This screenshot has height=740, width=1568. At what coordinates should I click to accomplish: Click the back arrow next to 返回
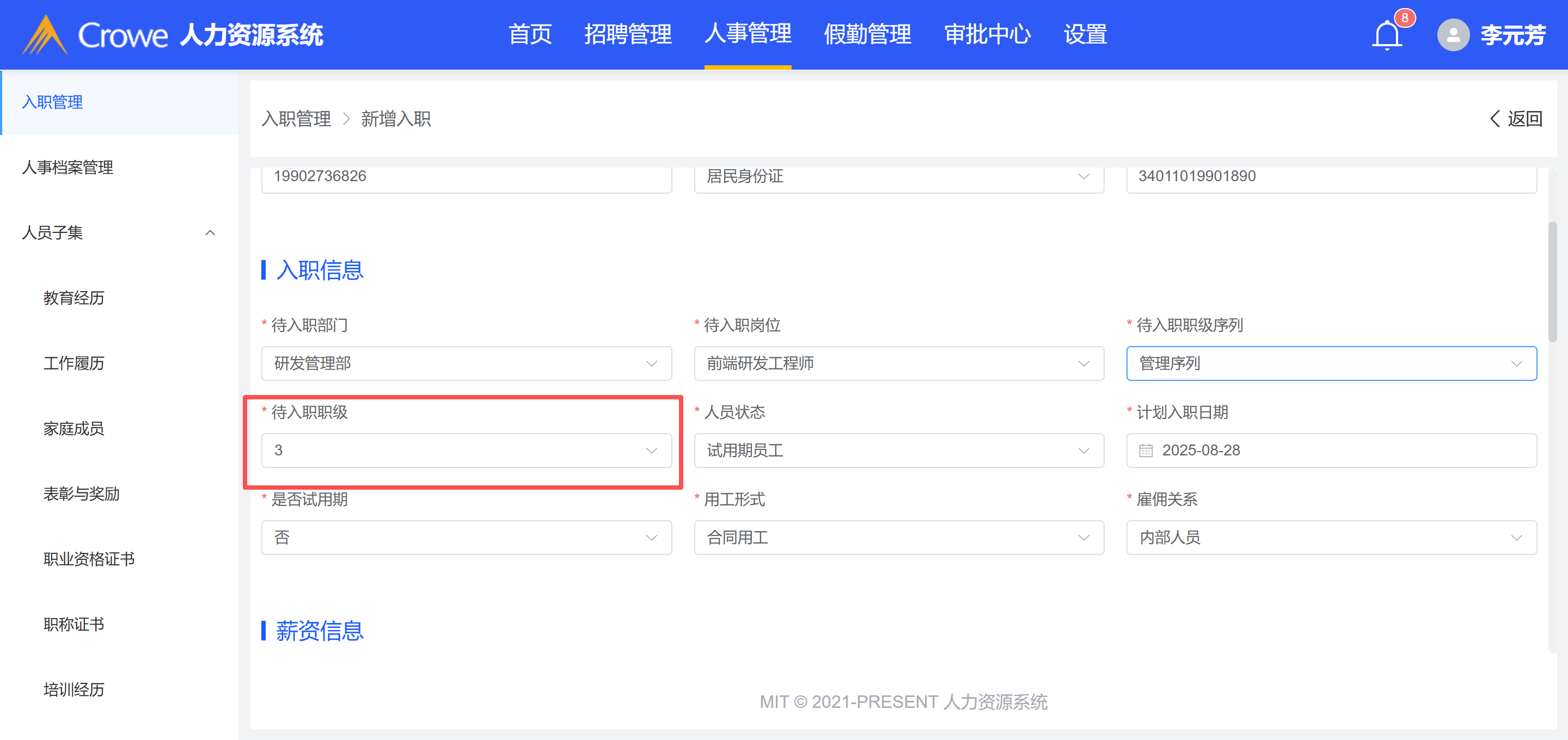coord(1494,119)
